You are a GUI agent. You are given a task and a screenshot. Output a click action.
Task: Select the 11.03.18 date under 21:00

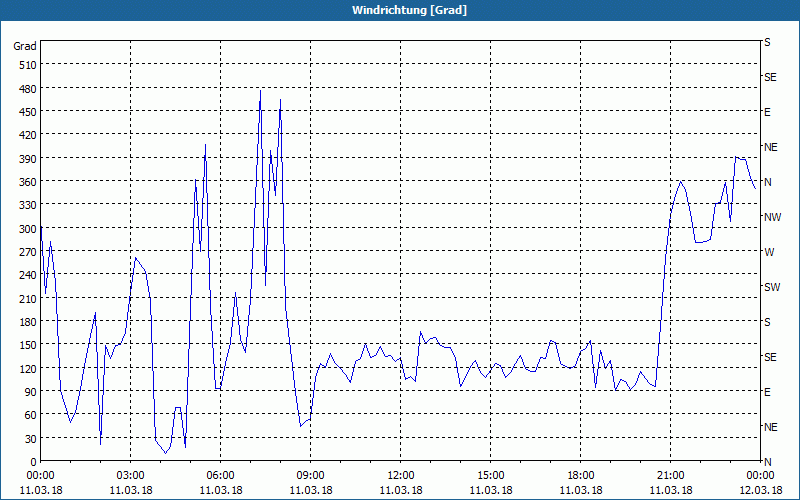pyautogui.click(x=670, y=490)
